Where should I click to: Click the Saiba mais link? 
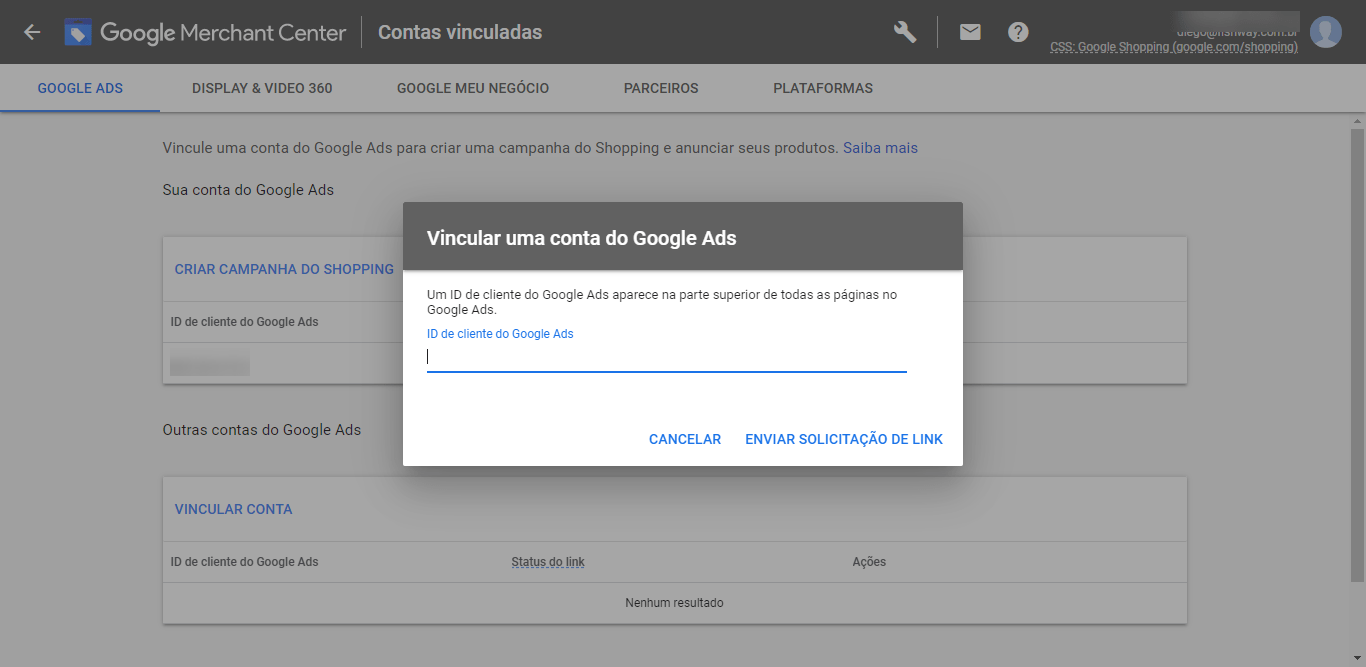point(880,148)
